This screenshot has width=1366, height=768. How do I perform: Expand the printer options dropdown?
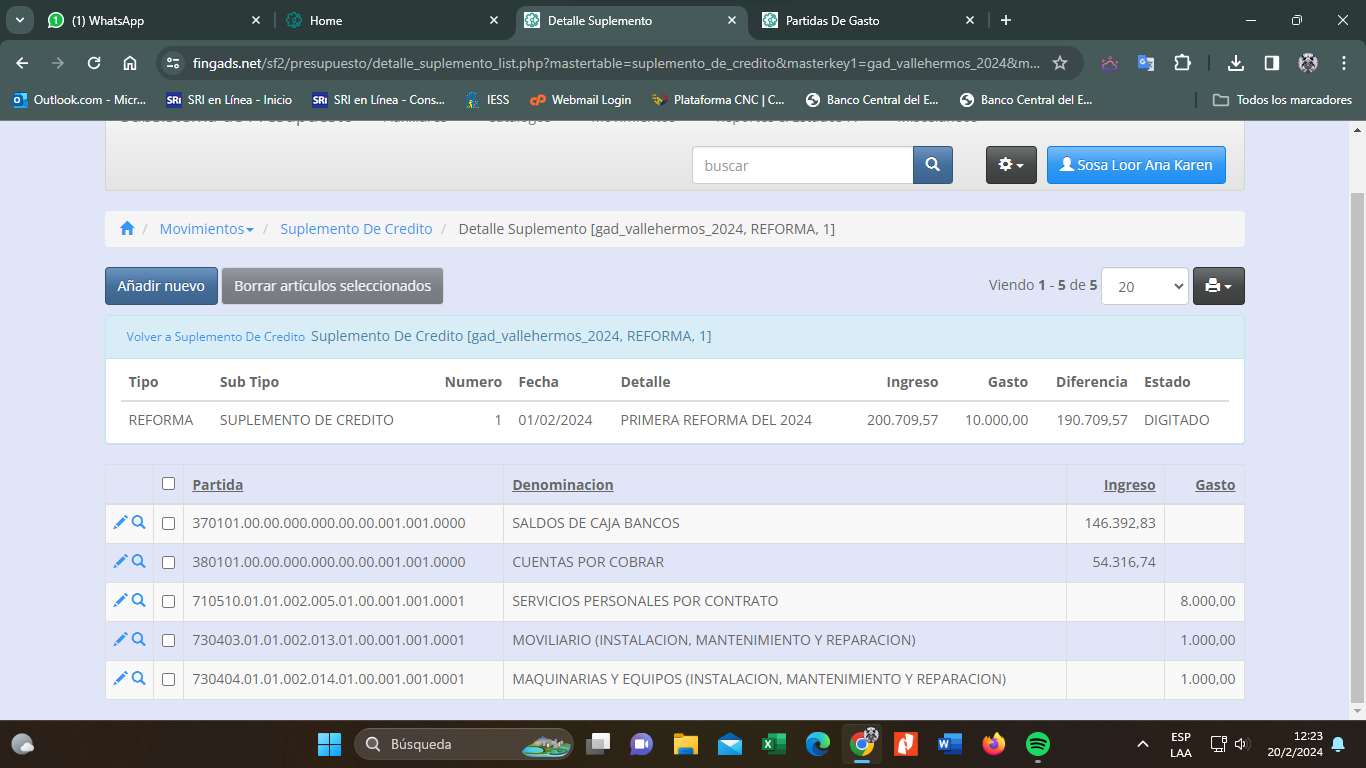tap(1218, 286)
